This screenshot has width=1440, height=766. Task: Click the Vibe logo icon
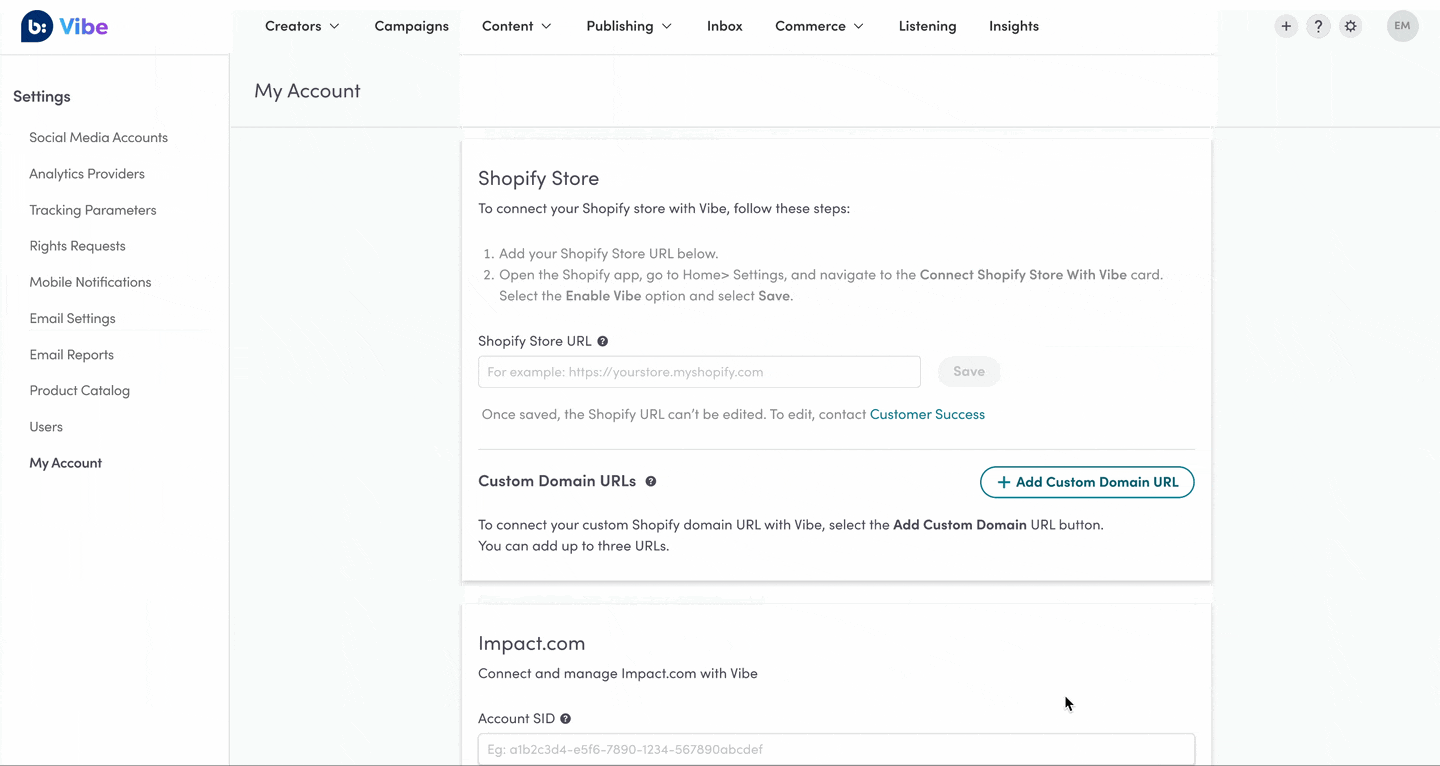(37, 27)
